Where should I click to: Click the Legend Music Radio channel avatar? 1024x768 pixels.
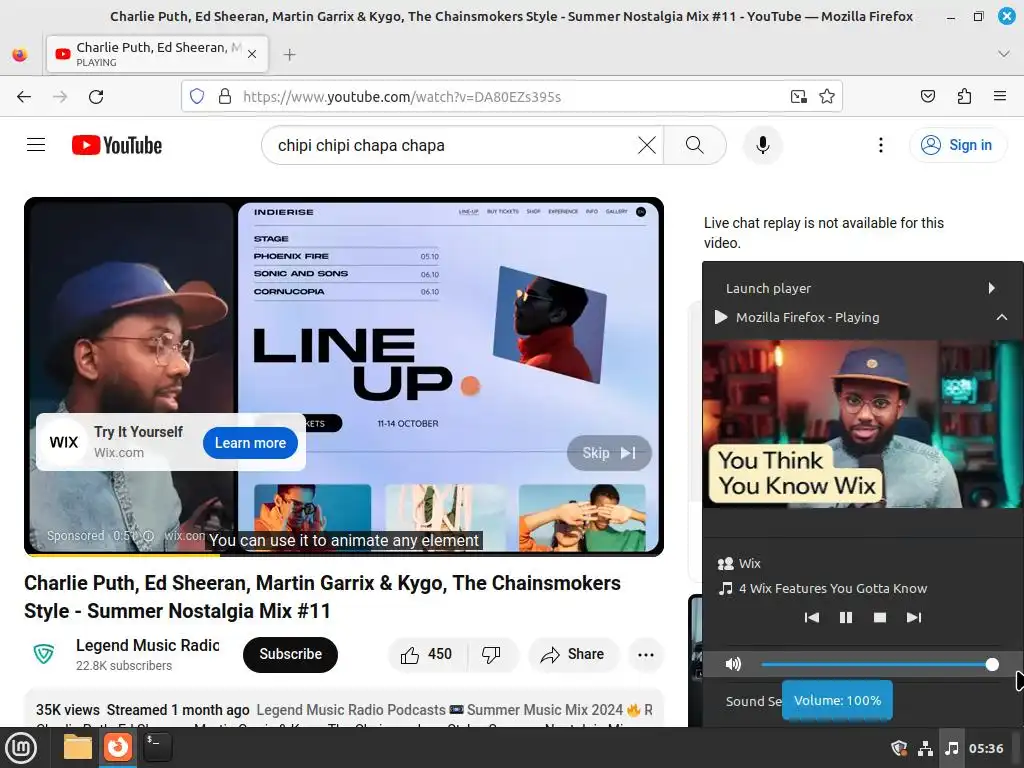[44, 654]
